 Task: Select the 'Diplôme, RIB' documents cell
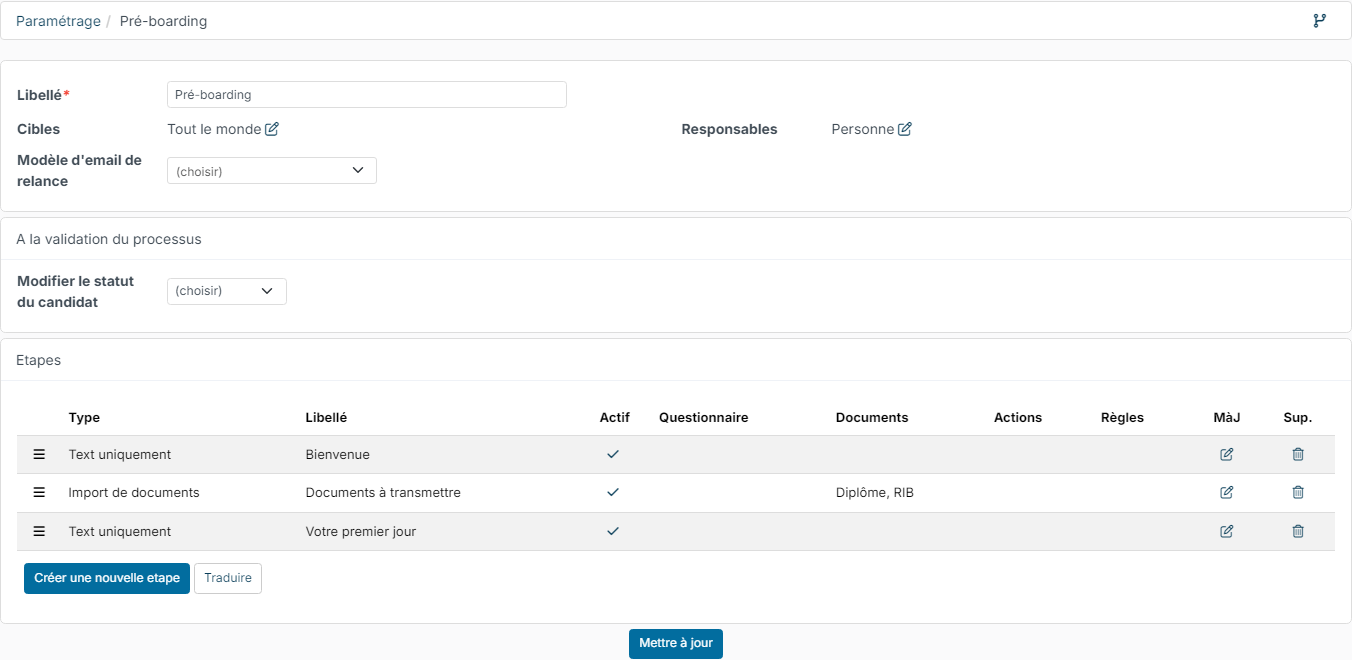click(875, 492)
